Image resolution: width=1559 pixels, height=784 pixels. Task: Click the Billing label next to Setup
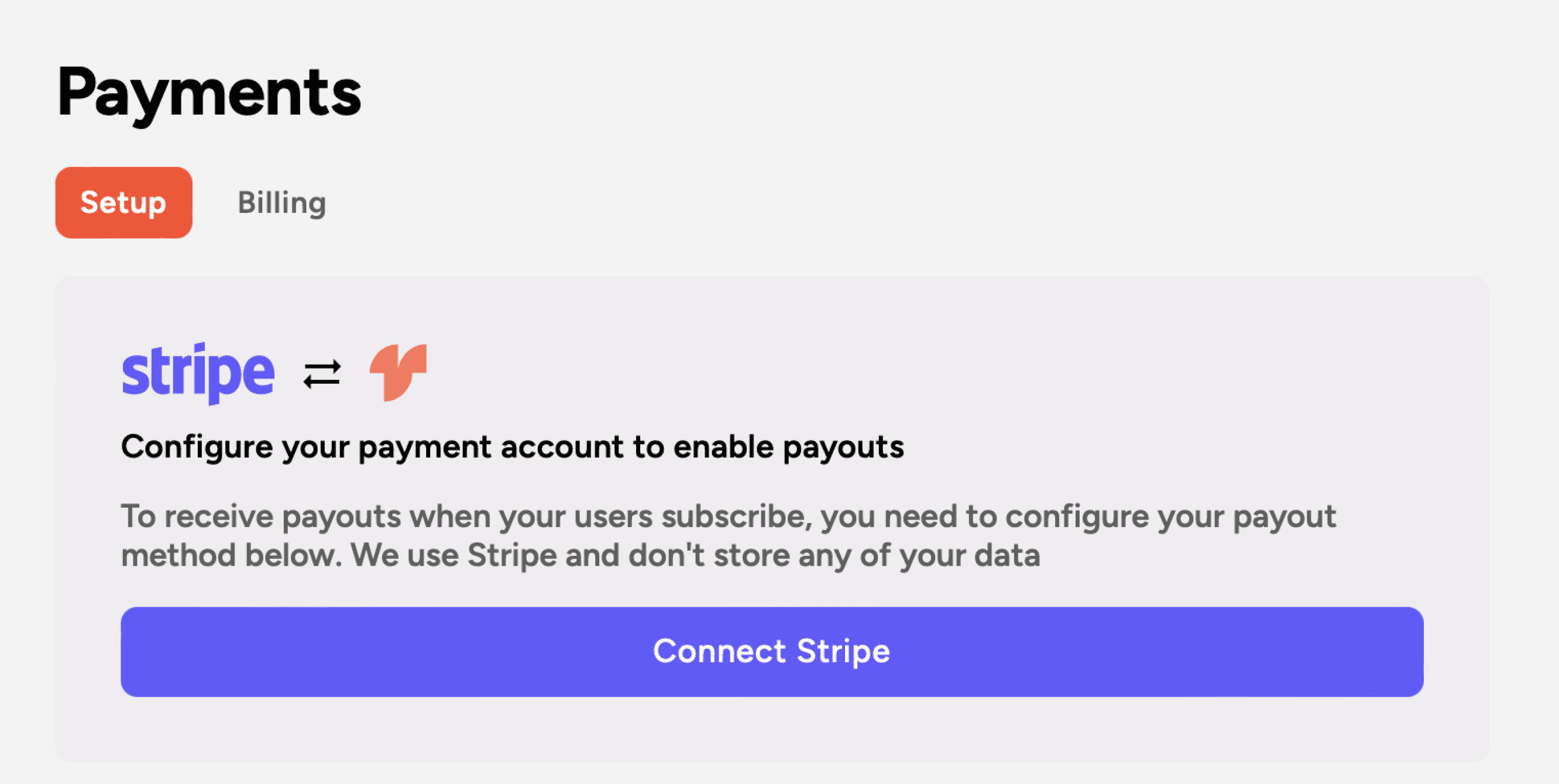[x=282, y=202]
